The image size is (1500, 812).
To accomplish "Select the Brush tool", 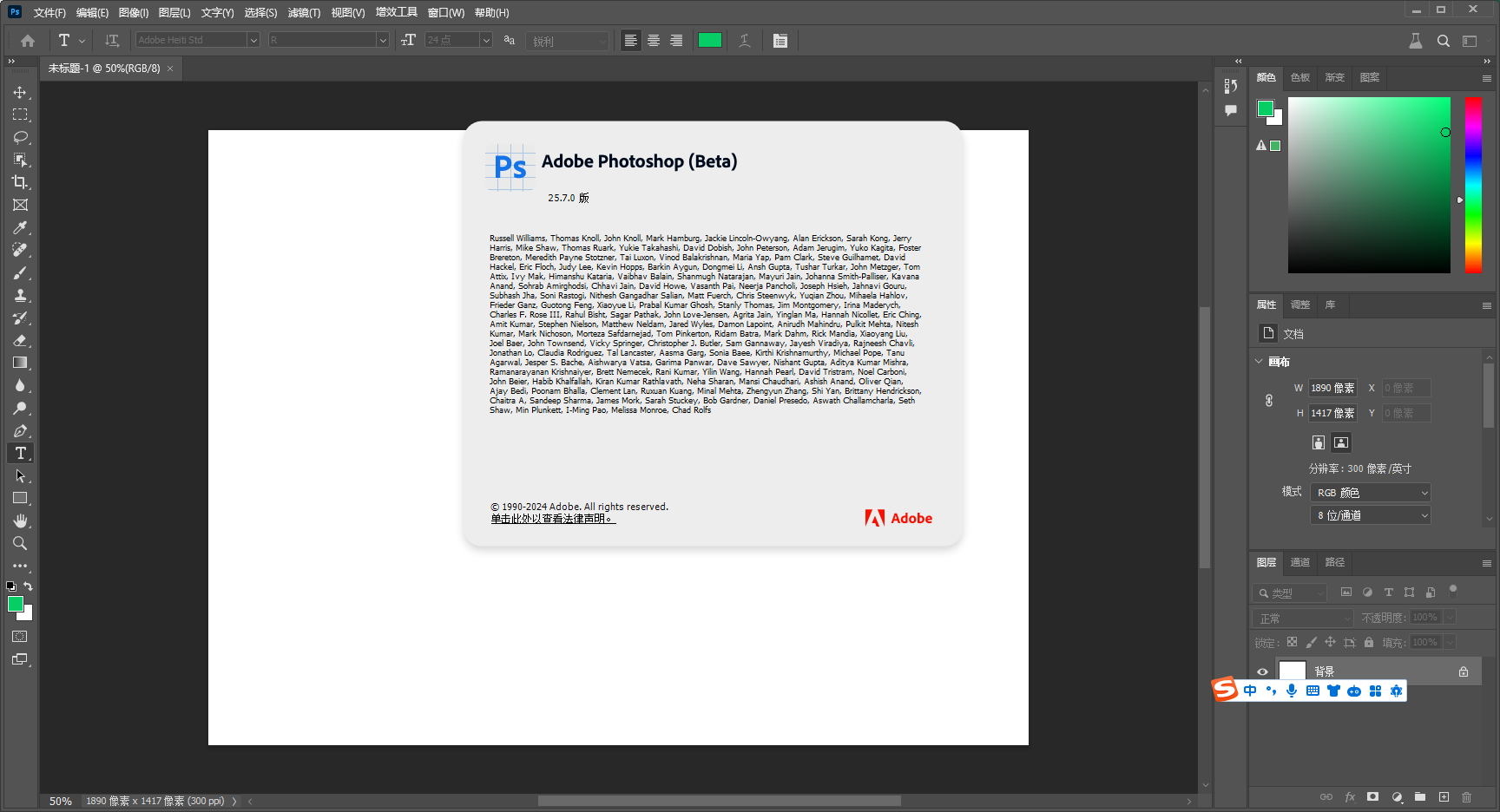I will (20, 272).
